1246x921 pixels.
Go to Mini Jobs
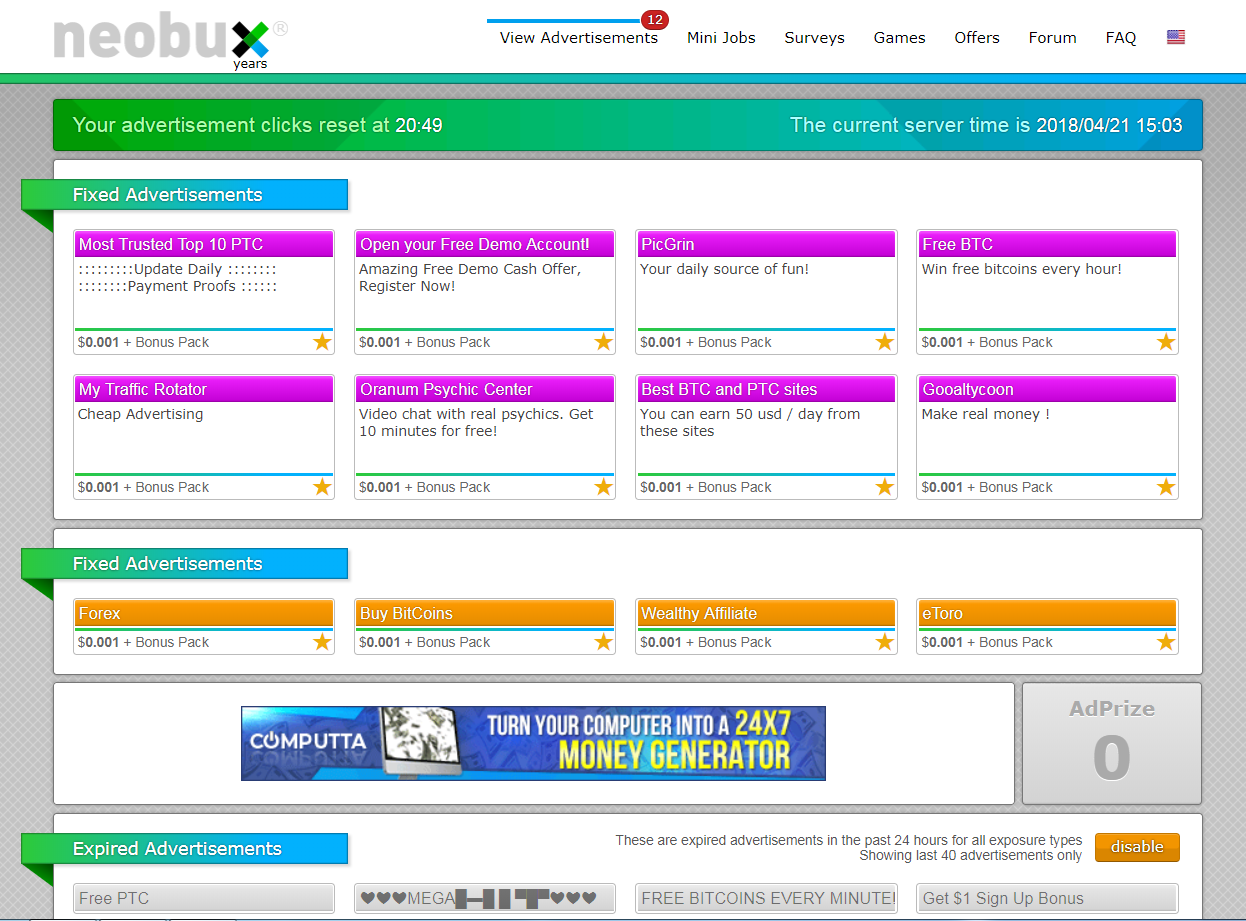point(721,38)
